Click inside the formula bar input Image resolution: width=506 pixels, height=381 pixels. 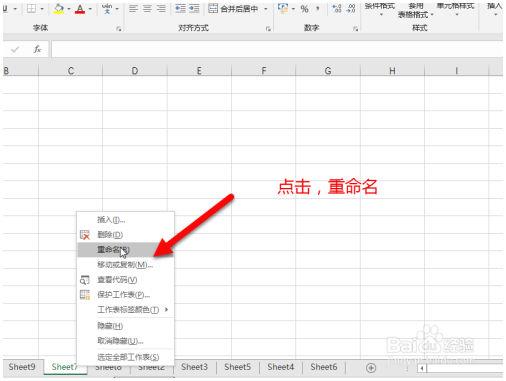coord(277,49)
